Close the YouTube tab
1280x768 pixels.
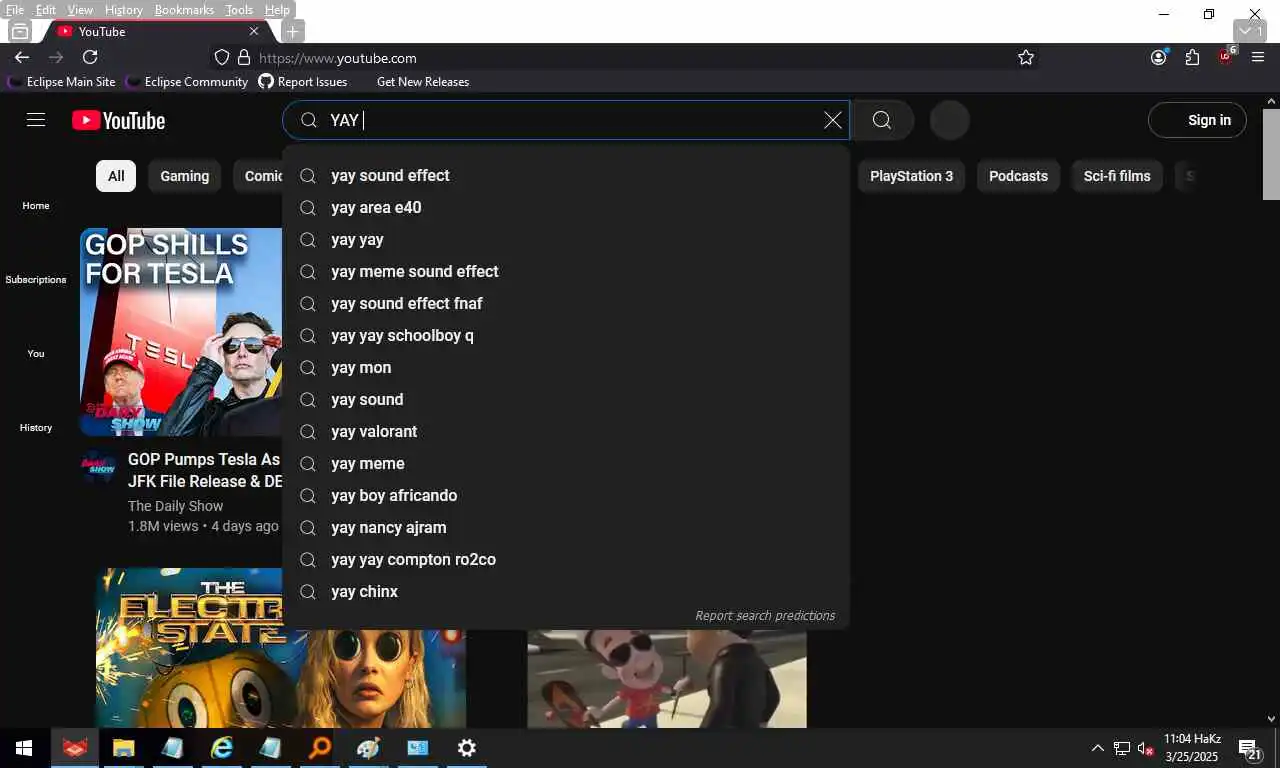tap(253, 31)
